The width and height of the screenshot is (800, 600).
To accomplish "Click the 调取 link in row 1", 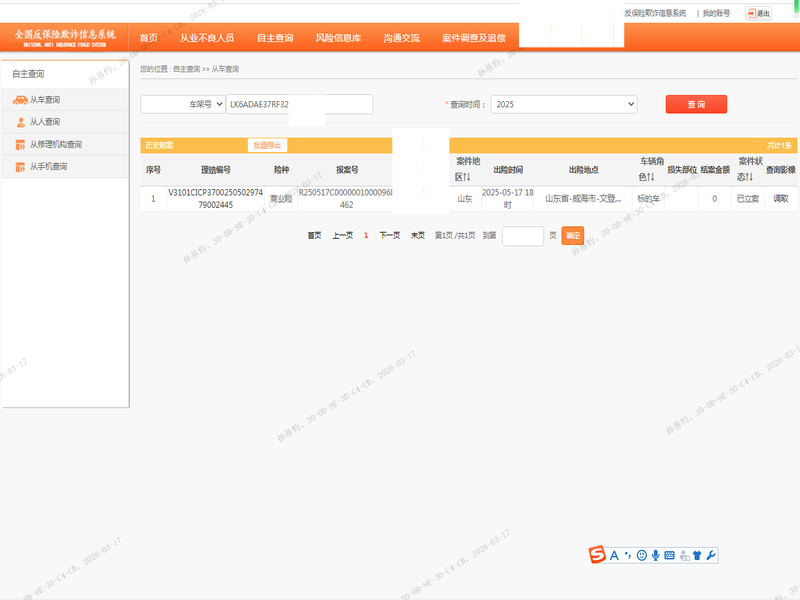I will pyautogui.click(x=781, y=198).
